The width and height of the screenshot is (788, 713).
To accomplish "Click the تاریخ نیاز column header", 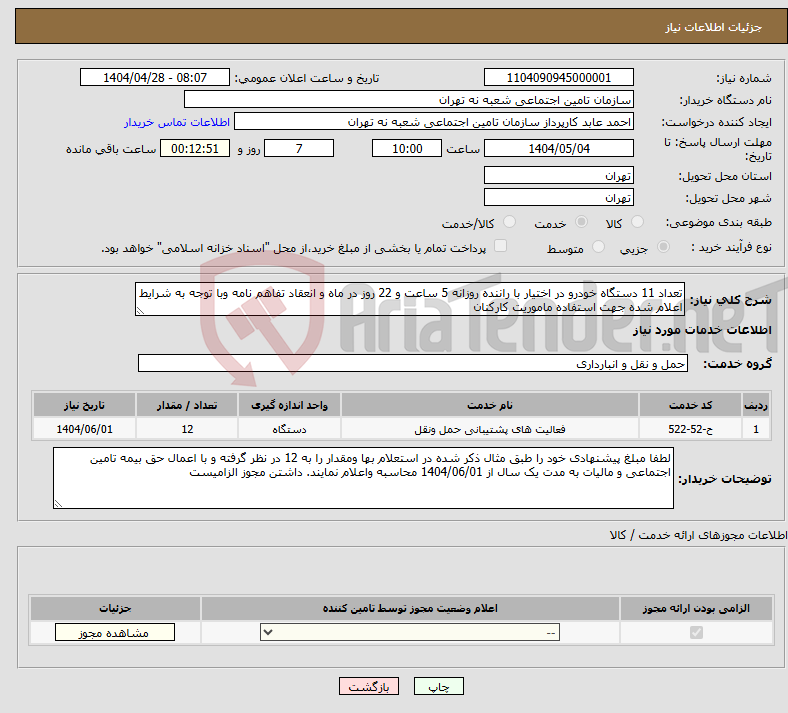I will pyautogui.click(x=84, y=405).
